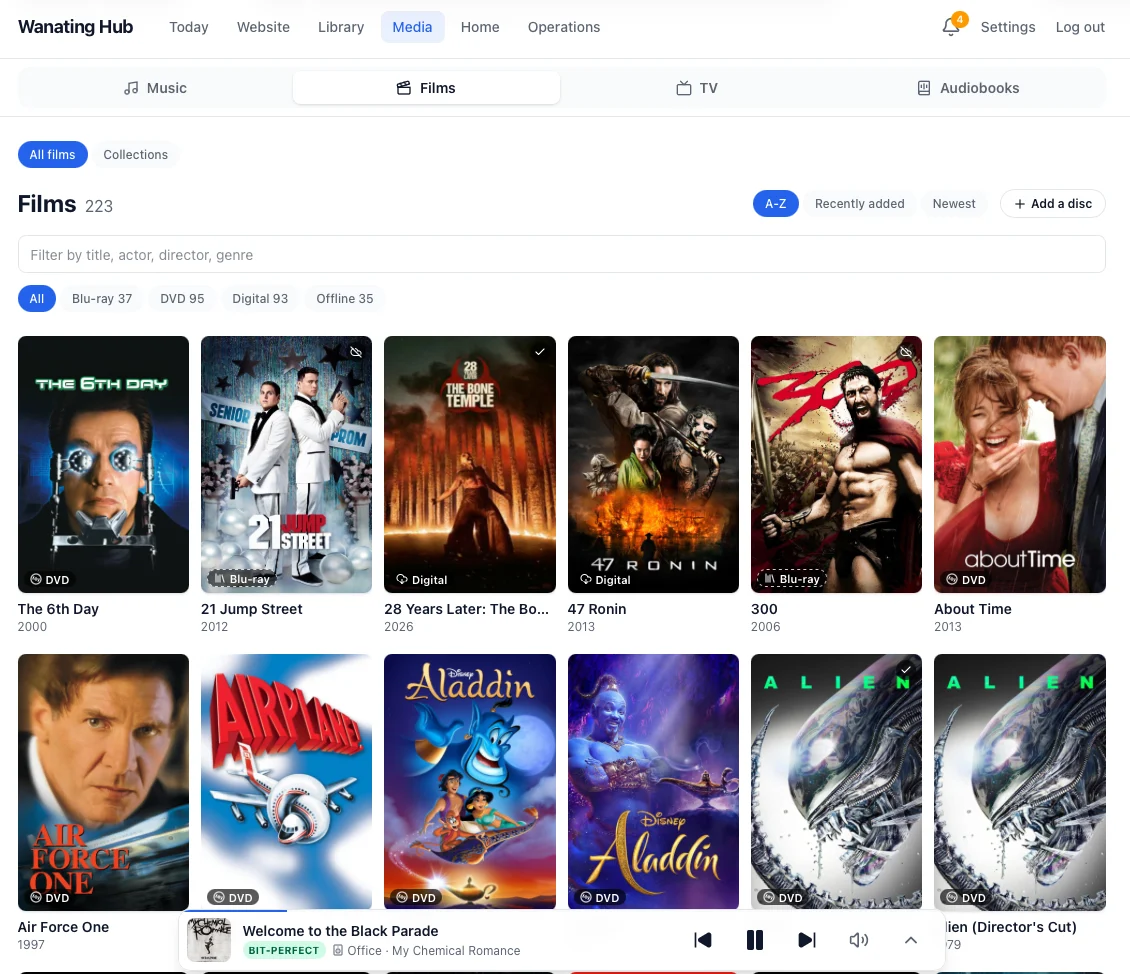The image size is (1130, 974).
Task: Open the Audiobooks tab
Action: [x=968, y=88]
